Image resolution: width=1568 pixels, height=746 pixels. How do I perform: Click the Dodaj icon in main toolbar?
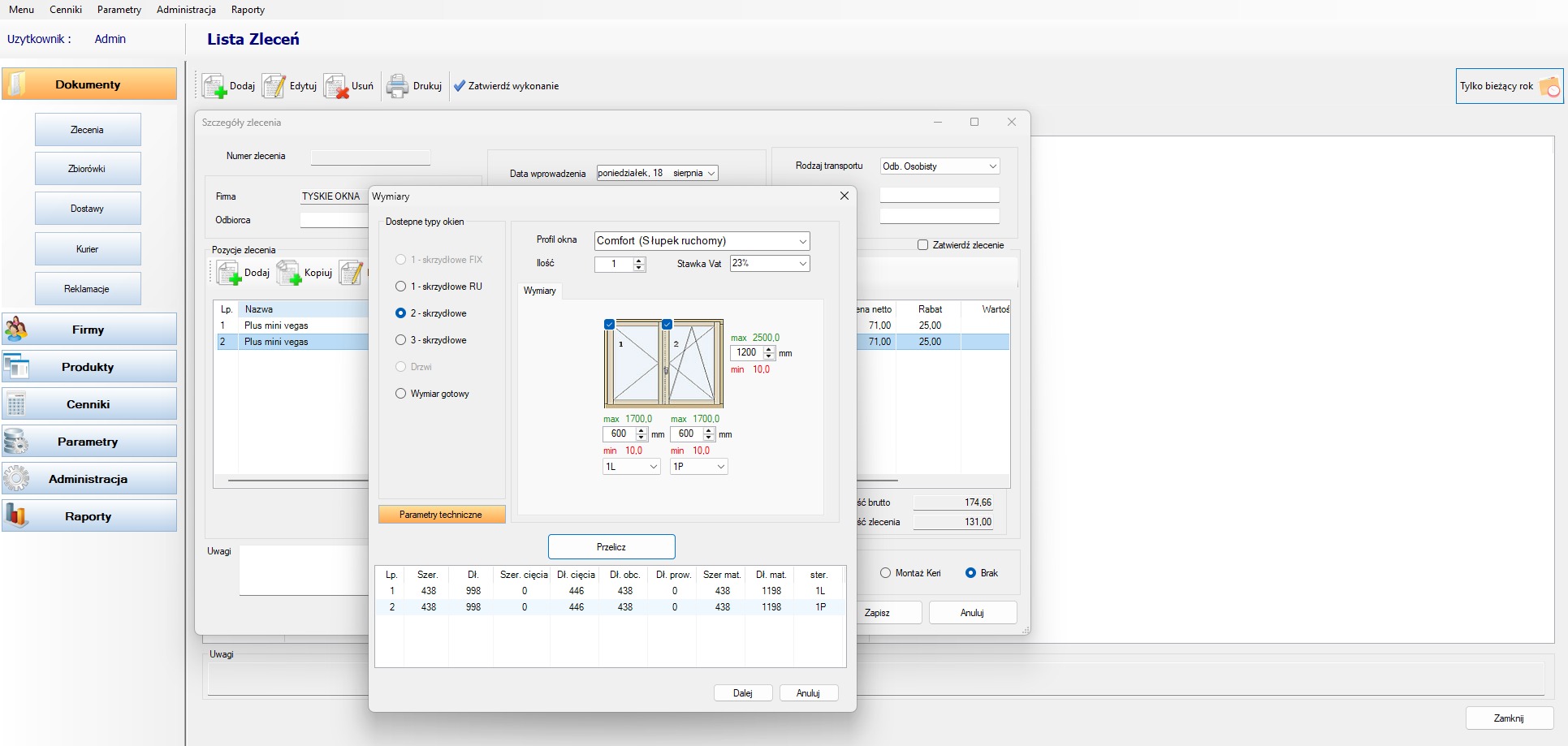tap(214, 86)
